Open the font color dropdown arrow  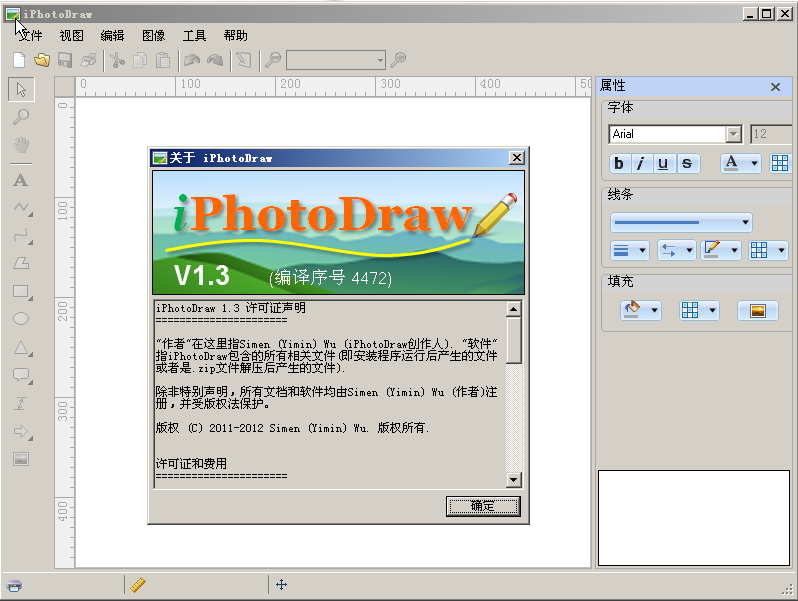click(754, 164)
